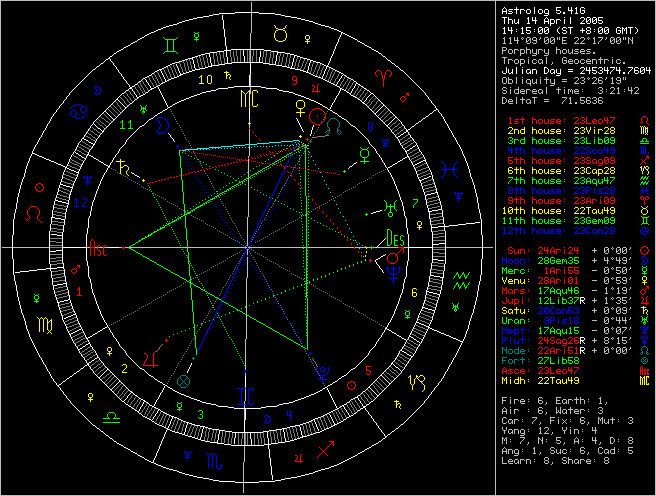Click the green Des descendant label
This screenshot has height=496, width=656.
[x=395, y=241]
